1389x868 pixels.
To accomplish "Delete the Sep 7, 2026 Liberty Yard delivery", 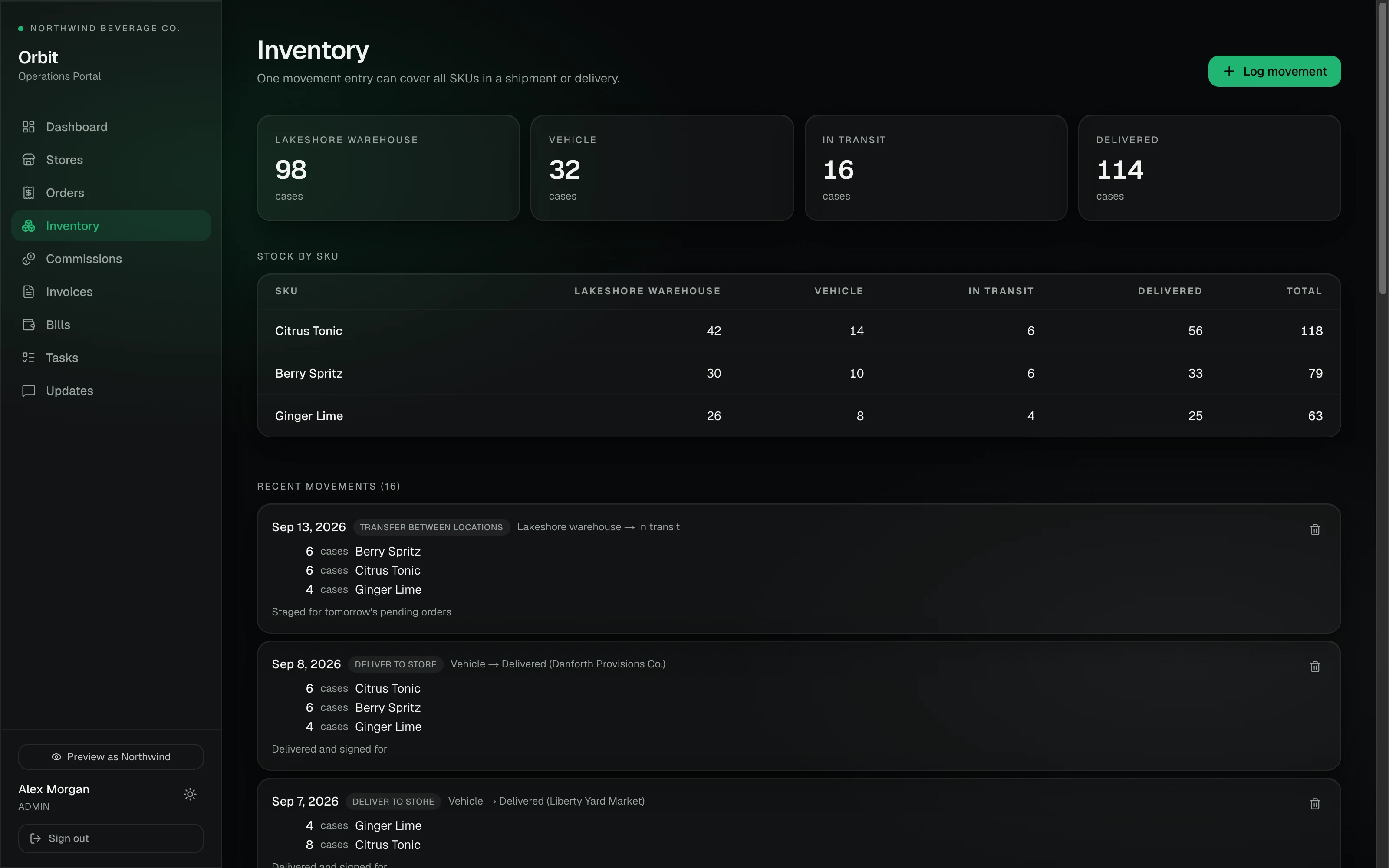I will [x=1315, y=804].
